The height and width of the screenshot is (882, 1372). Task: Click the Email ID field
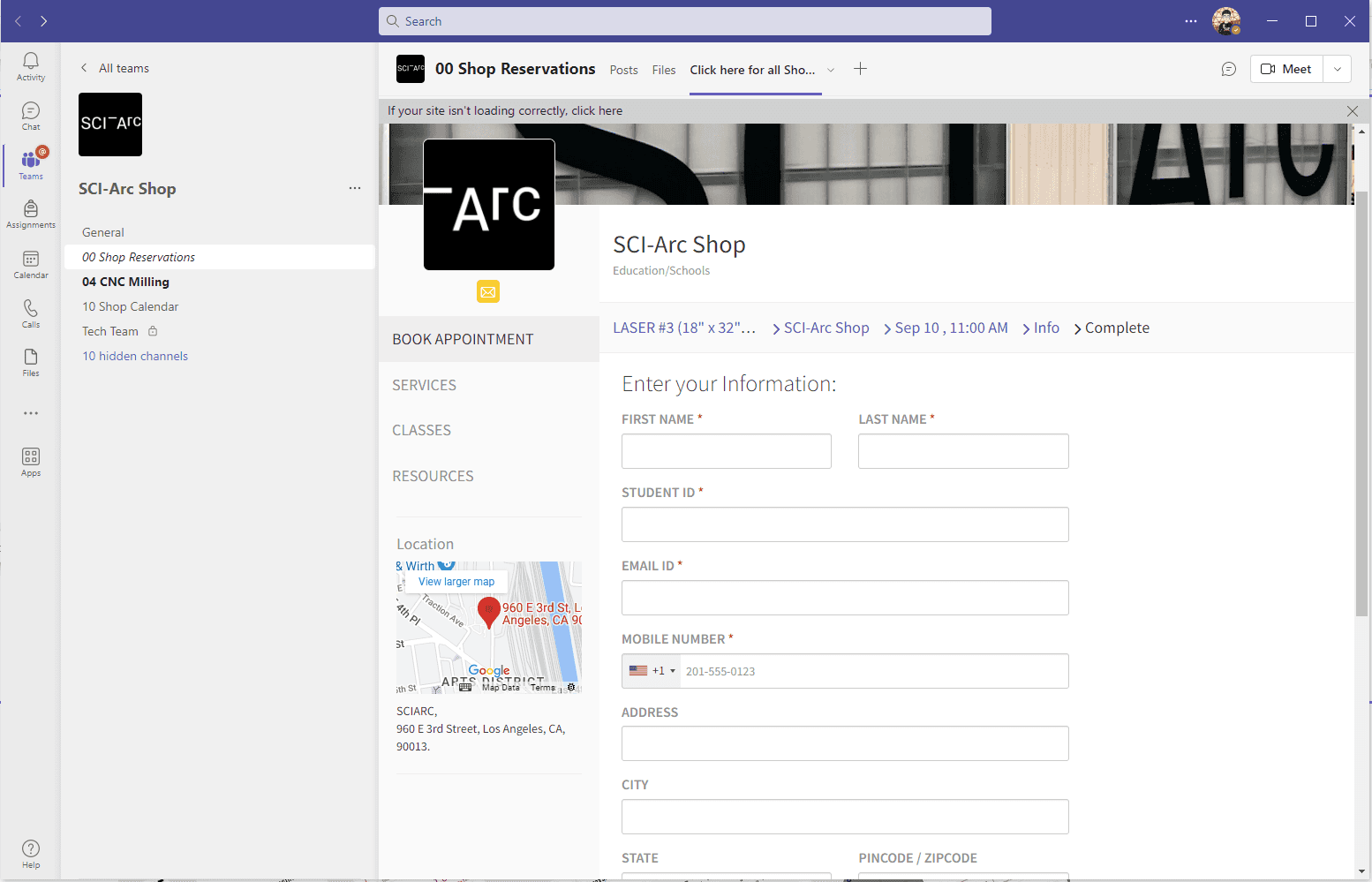(845, 598)
